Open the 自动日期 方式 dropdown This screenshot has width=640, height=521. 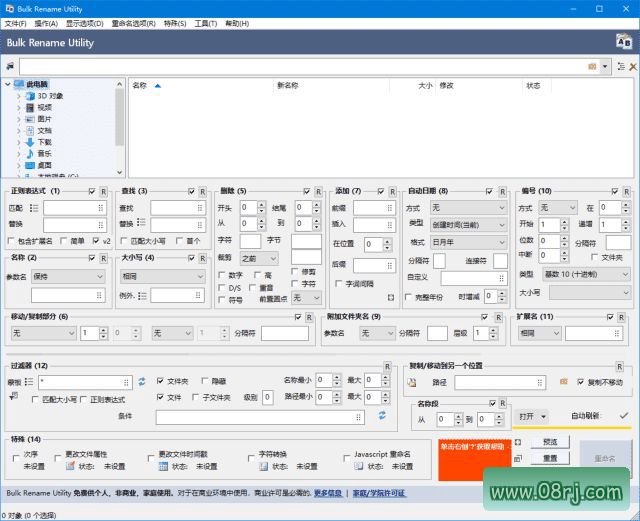469,207
